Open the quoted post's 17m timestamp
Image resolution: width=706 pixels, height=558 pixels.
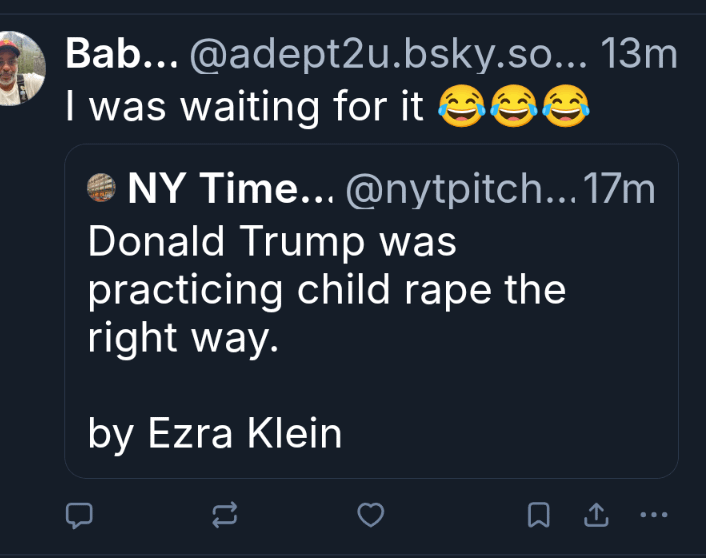620,188
